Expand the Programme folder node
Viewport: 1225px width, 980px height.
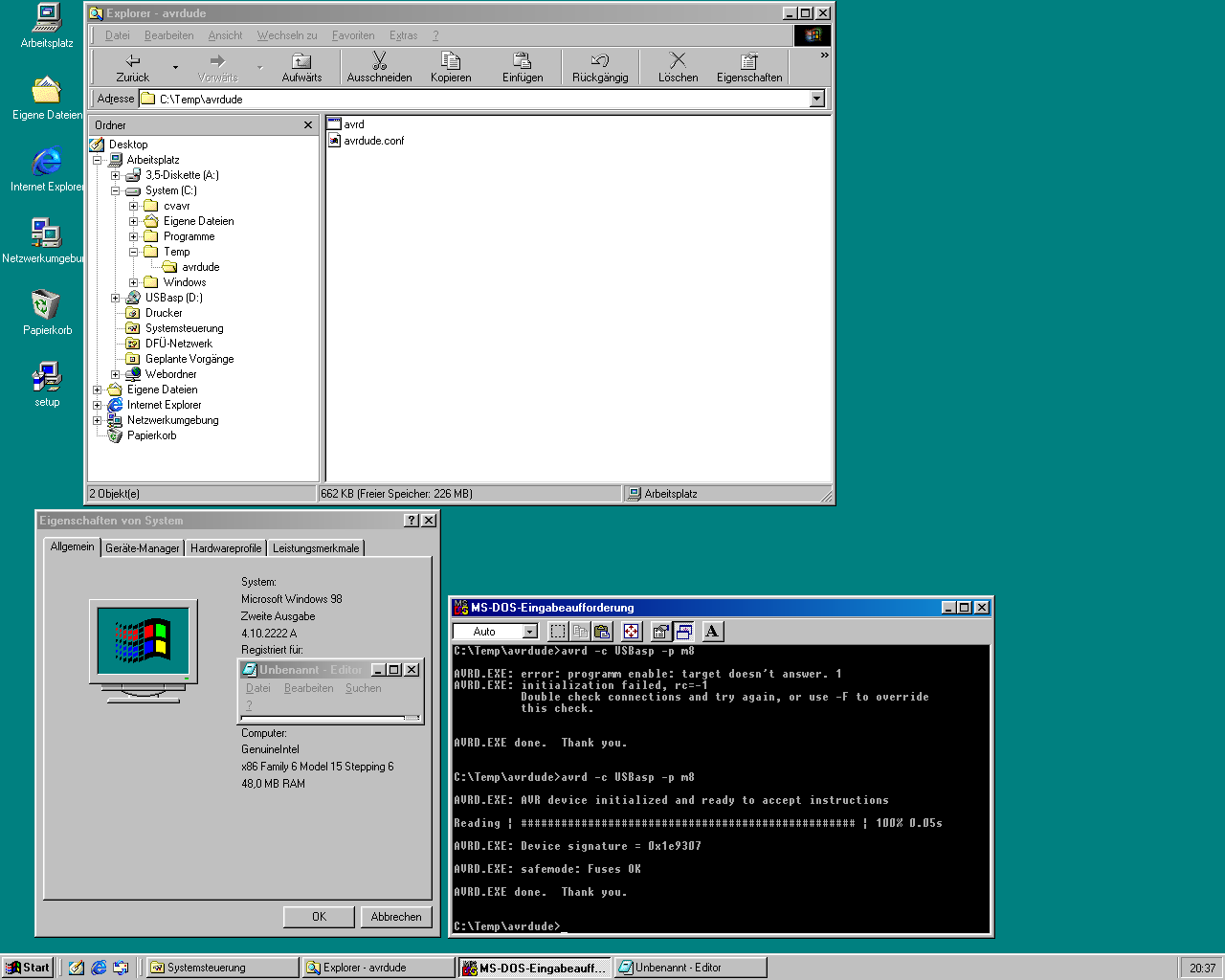tap(133, 236)
